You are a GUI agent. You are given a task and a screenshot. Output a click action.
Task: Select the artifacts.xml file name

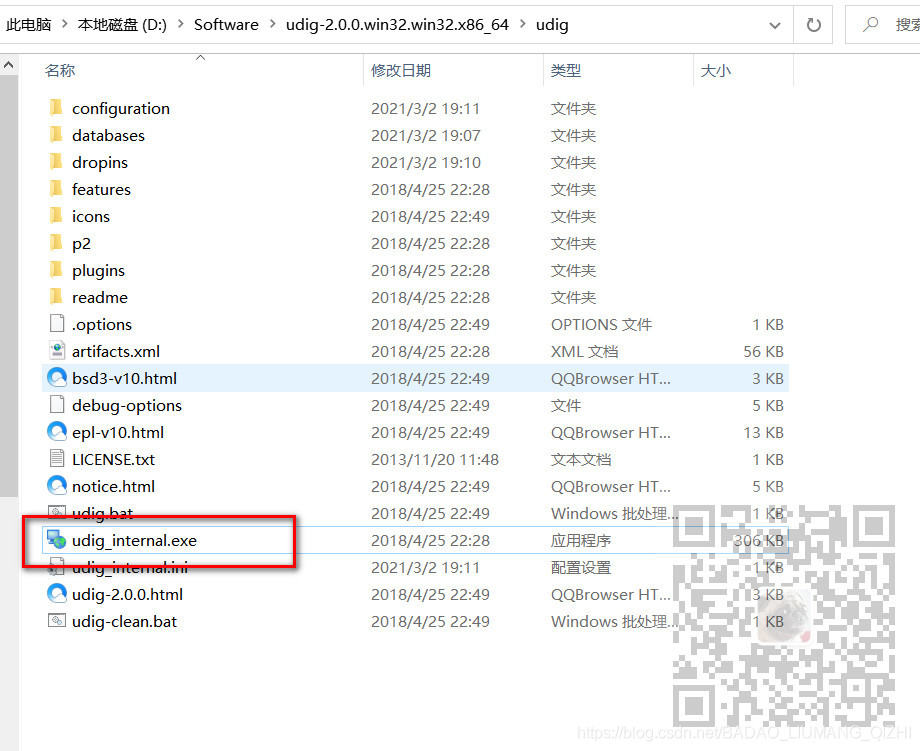(116, 351)
